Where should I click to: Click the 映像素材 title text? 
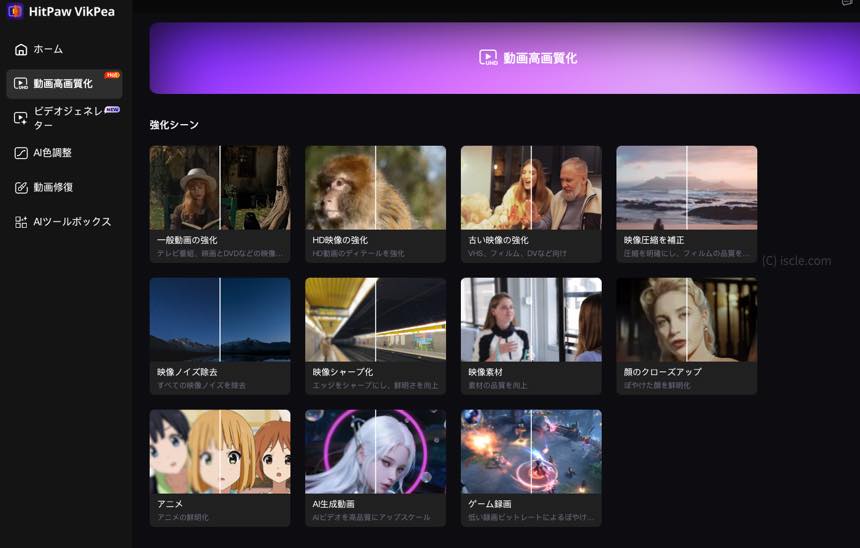click(485, 372)
